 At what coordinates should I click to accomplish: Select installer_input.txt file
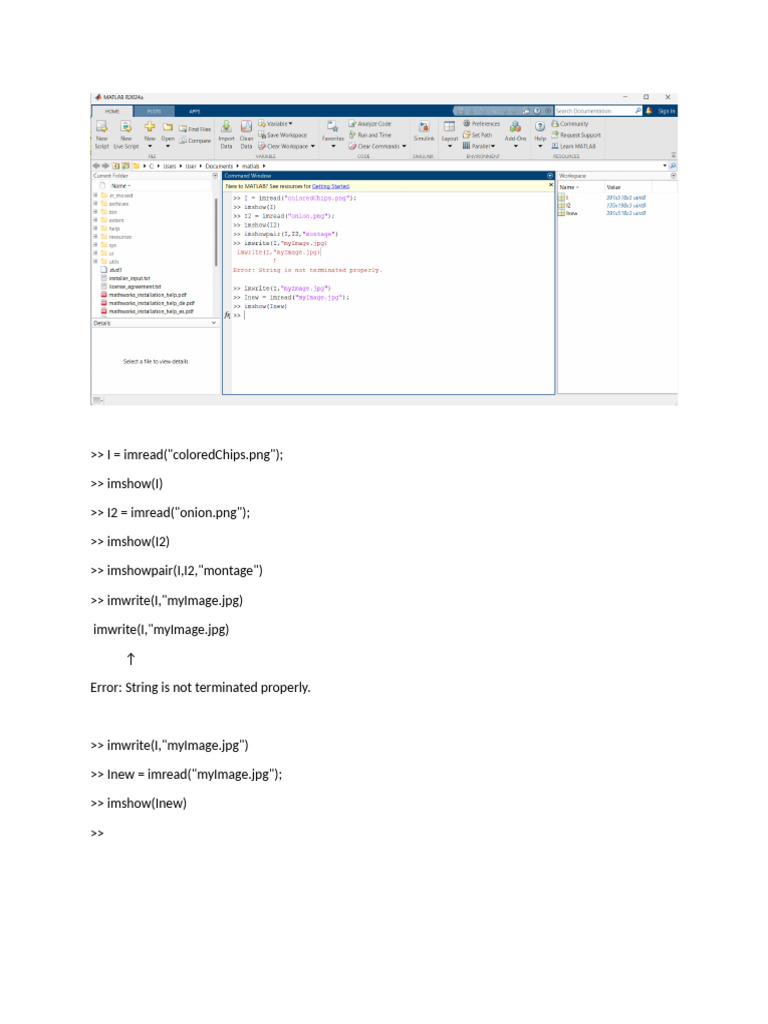[x=125, y=278]
